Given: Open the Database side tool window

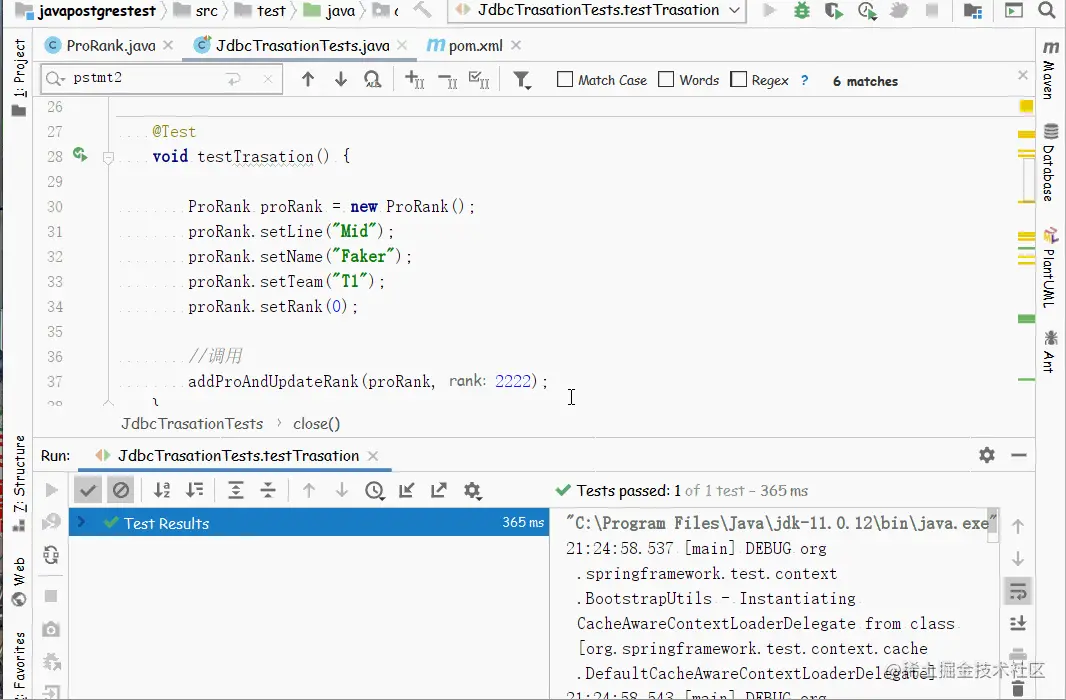Looking at the screenshot, I should (x=1050, y=162).
